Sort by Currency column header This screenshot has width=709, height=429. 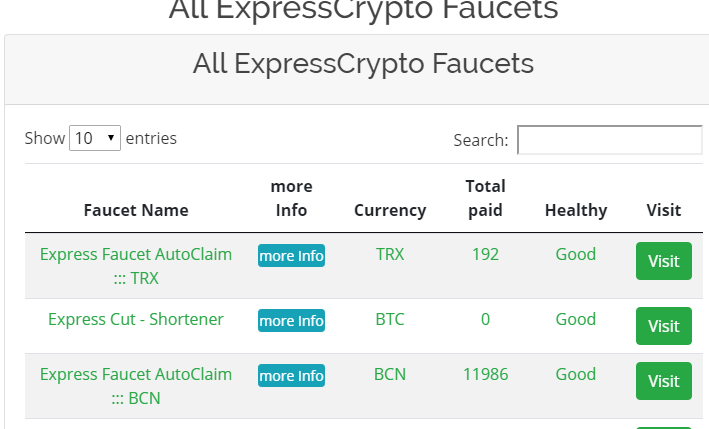[390, 210]
